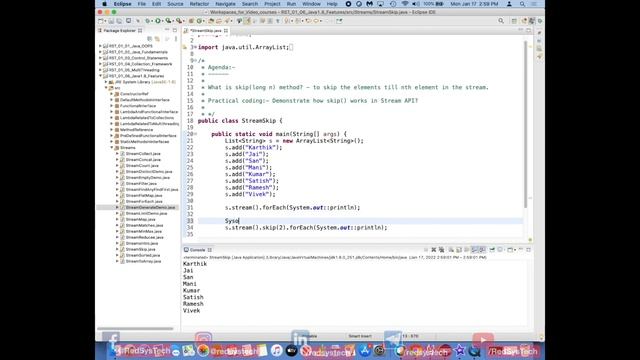Open the Run menu
640x360 pixels.
[291, 4]
